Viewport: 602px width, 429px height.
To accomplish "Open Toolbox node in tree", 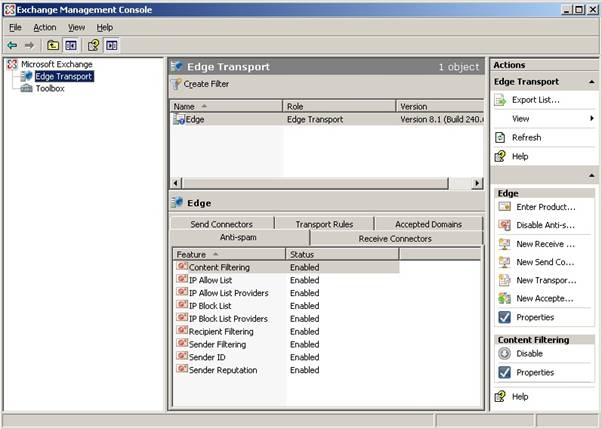I will point(50,88).
